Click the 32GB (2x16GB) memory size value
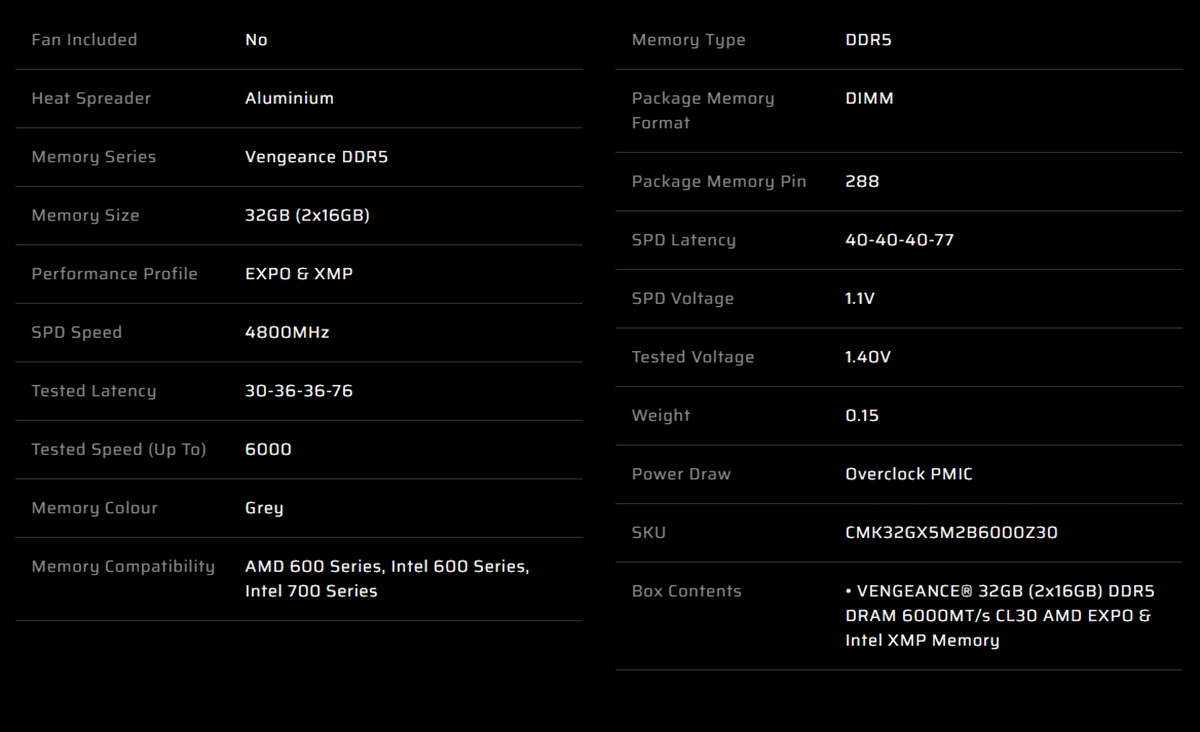Viewport: 1200px width, 732px height. [x=307, y=215]
